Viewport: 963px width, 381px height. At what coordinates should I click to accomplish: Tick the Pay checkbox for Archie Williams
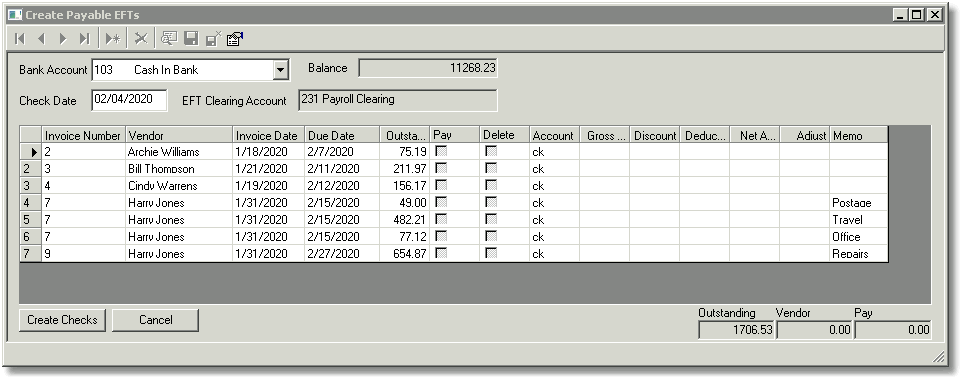tap(440, 151)
